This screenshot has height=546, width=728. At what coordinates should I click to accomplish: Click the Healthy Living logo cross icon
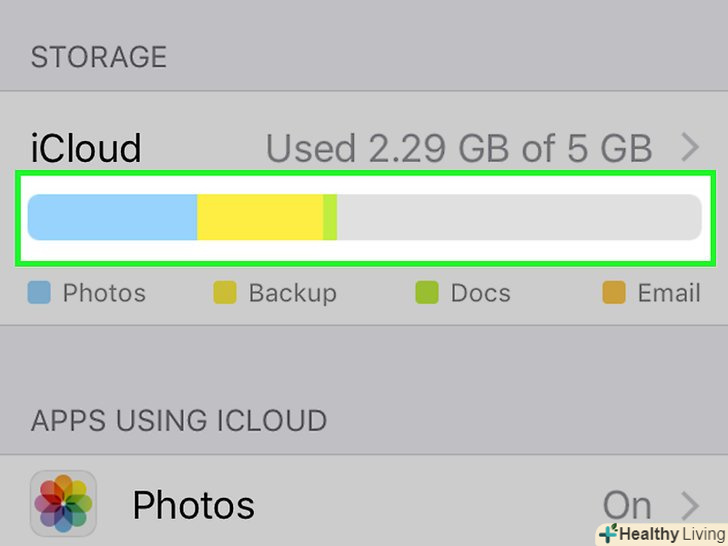608,534
